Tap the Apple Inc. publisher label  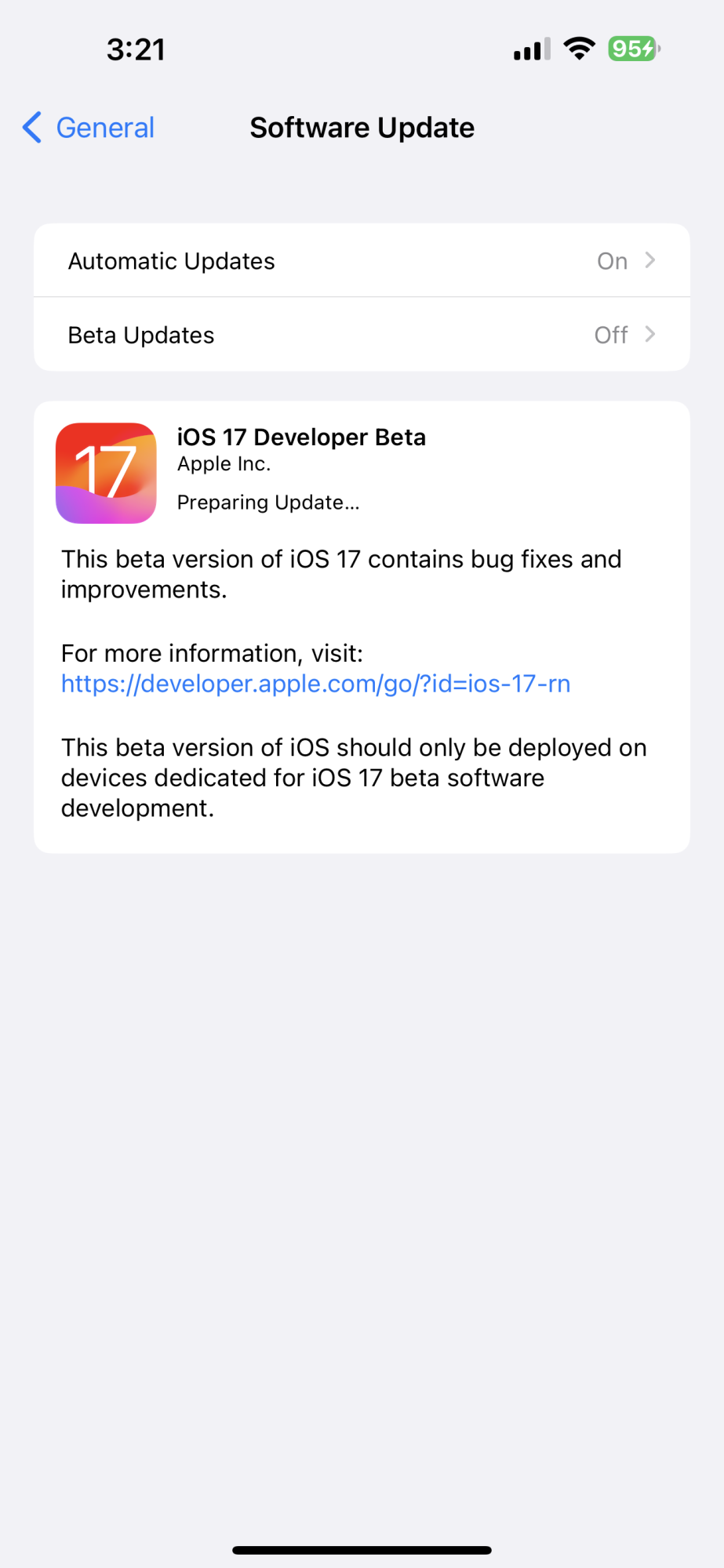click(224, 464)
